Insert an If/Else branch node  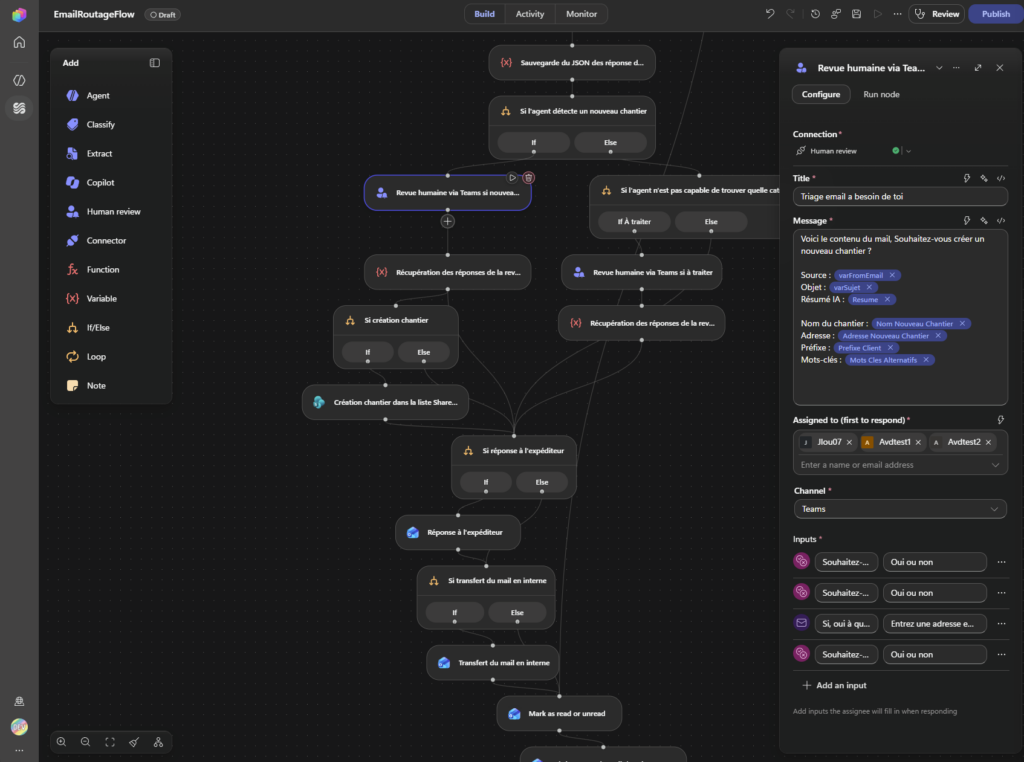coord(88,327)
